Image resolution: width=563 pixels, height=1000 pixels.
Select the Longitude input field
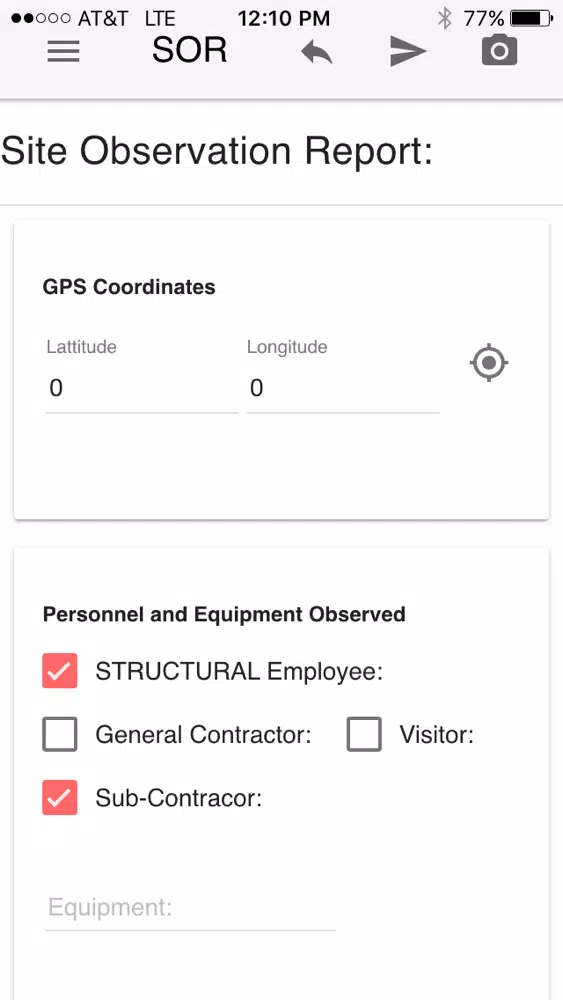click(343, 388)
